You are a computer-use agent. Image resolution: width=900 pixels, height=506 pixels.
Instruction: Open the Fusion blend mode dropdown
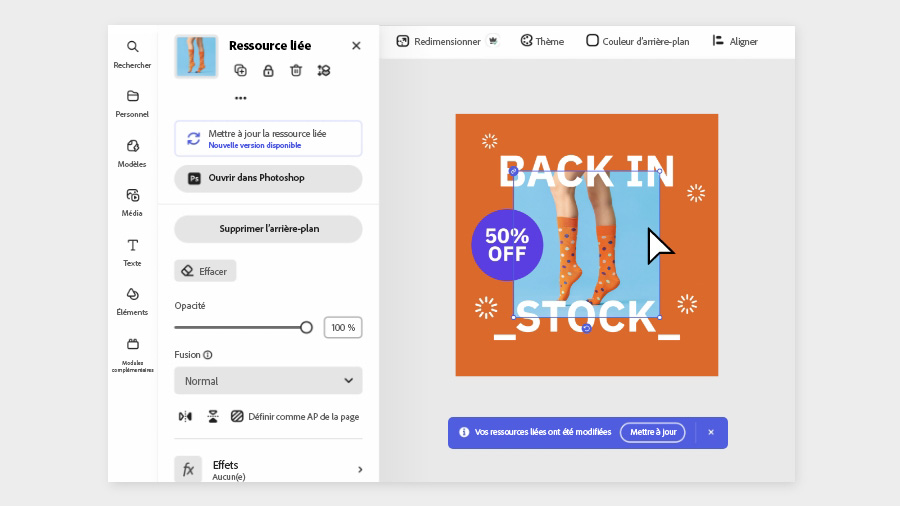pyautogui.click(x=268, y=381)
